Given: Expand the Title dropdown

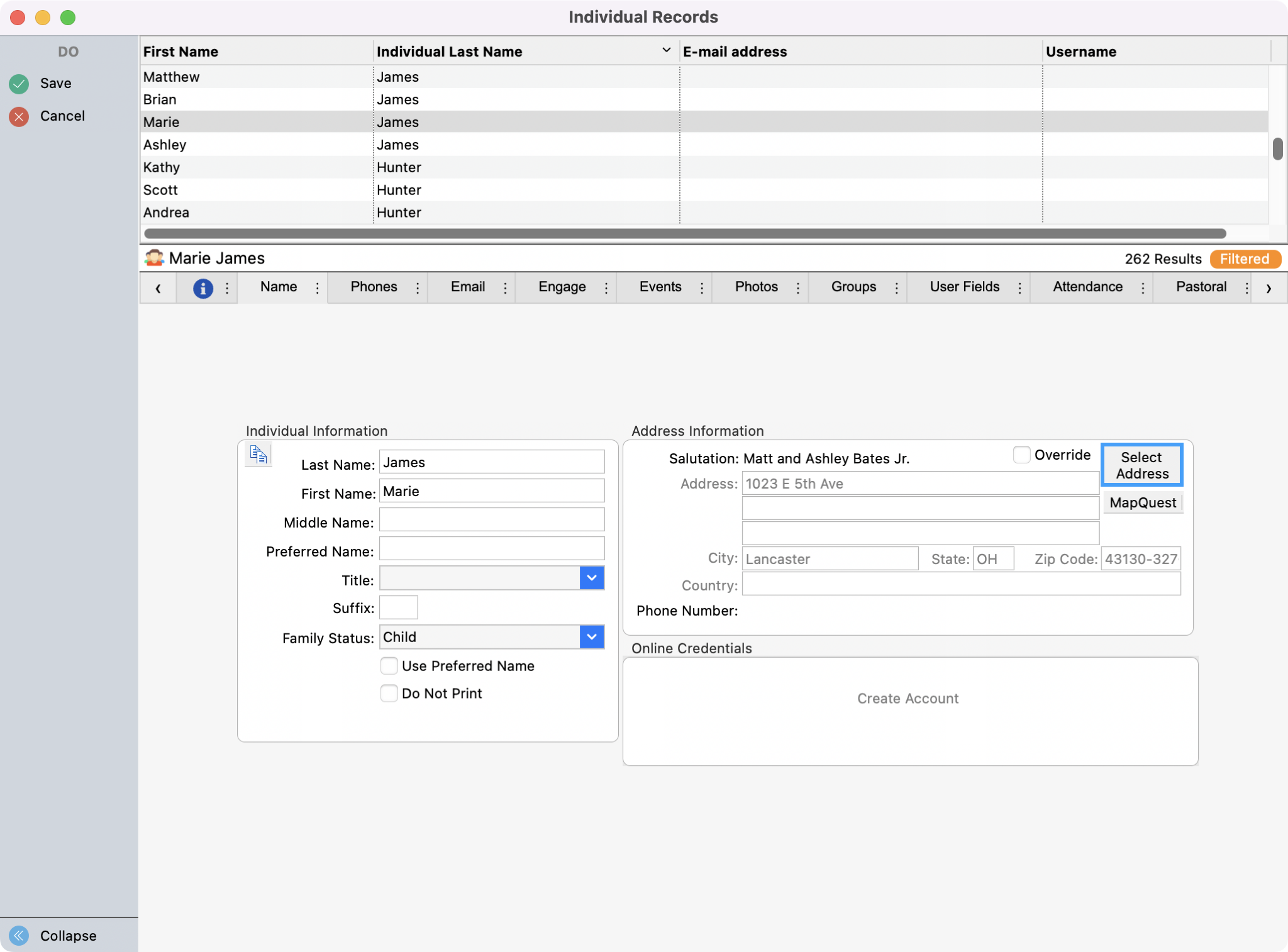Looking at the screenshot, I should coord(590,577).
